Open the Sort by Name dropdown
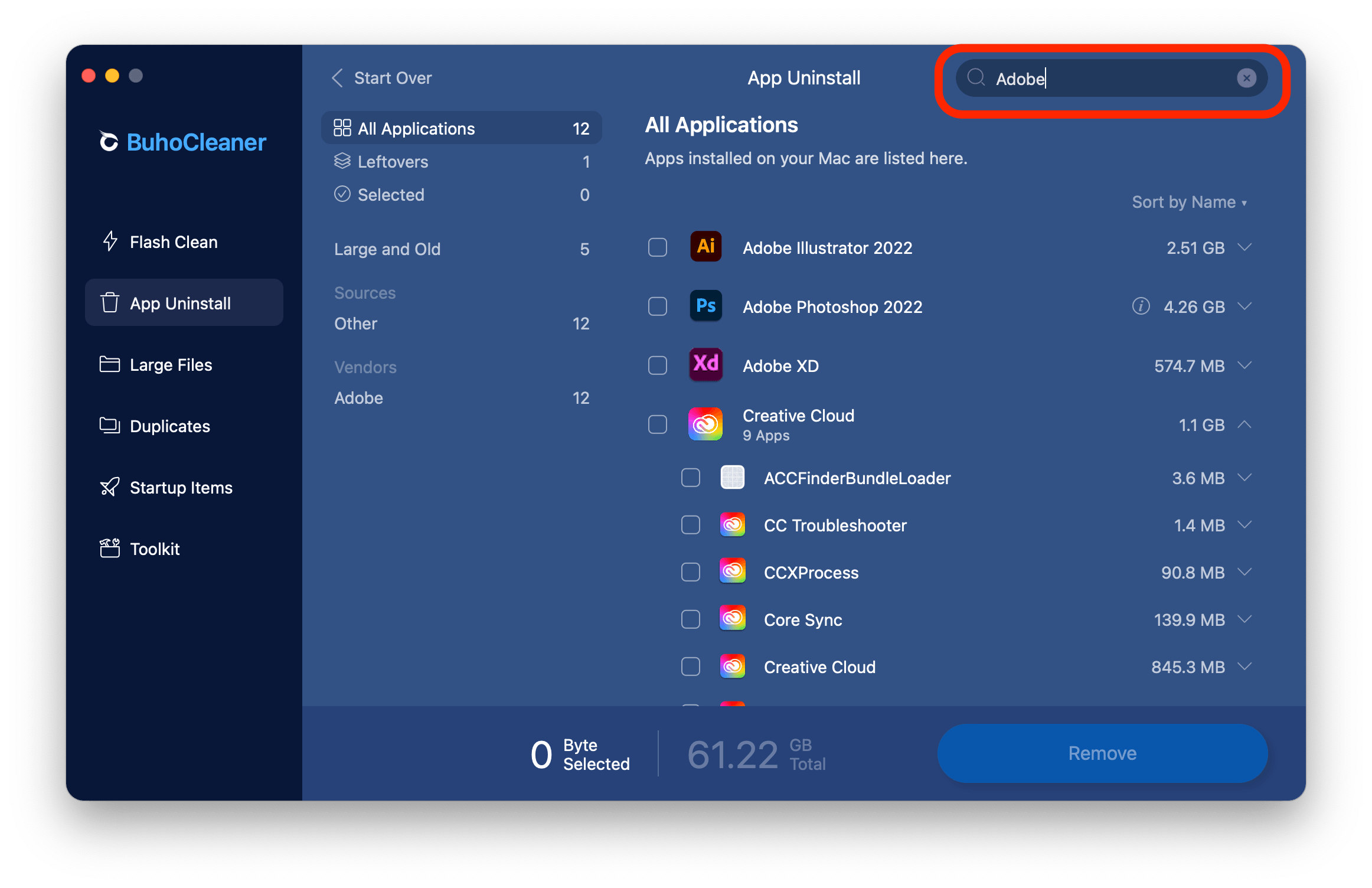Image resolution: width=1372 pixels, height=888 pixels. [1189, 203]
